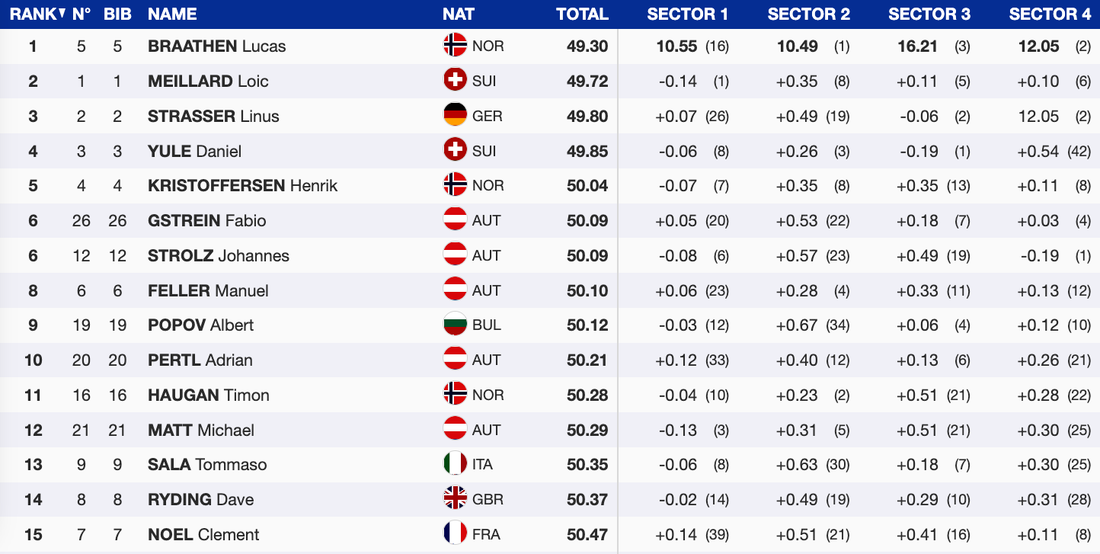Click Austrian flag icon for Gstrein Fabio
This screenshot has height=554, width=1100.
pyautogui.click(x=455, y=220)
